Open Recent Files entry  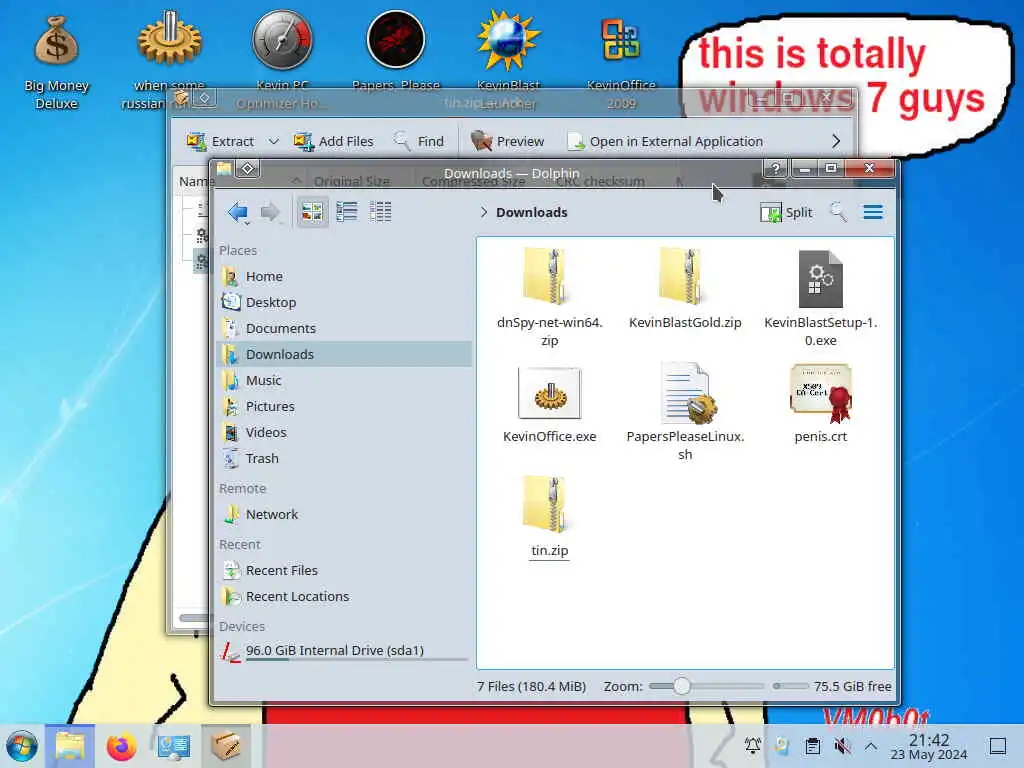point(344,571)
